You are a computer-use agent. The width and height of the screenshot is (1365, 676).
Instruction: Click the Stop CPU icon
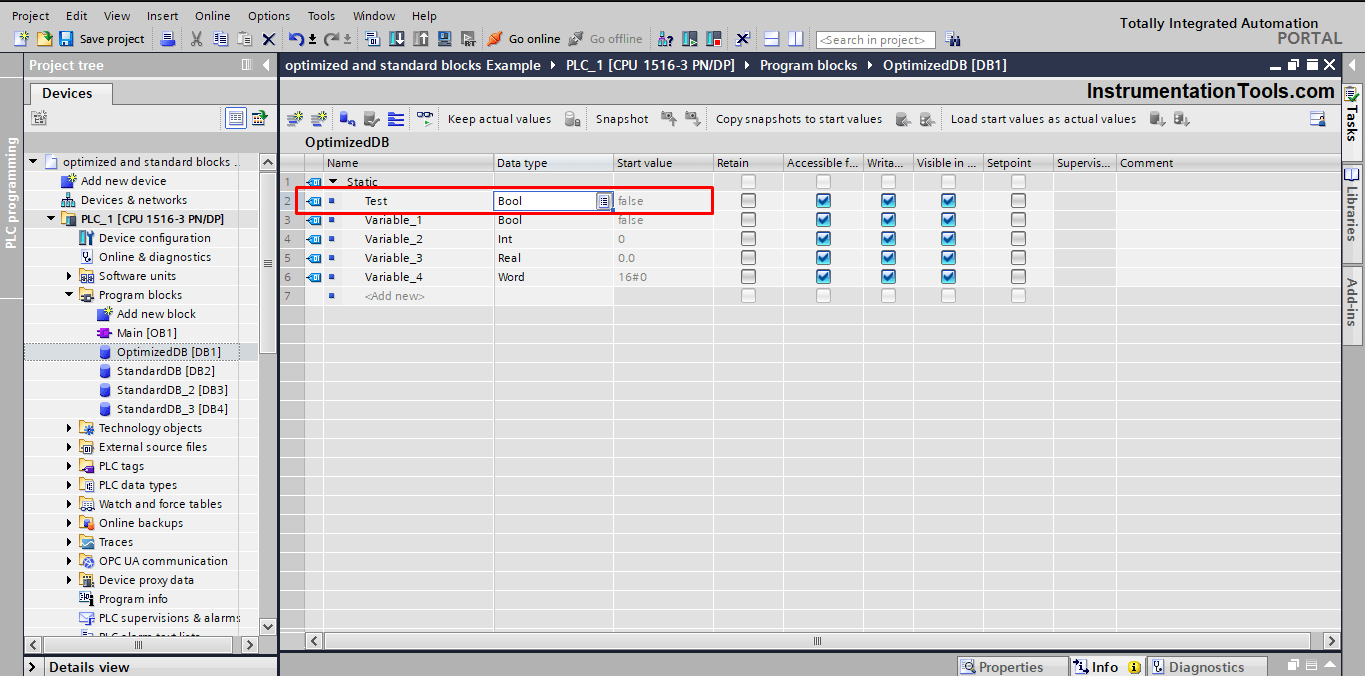[x=714, y=39]
